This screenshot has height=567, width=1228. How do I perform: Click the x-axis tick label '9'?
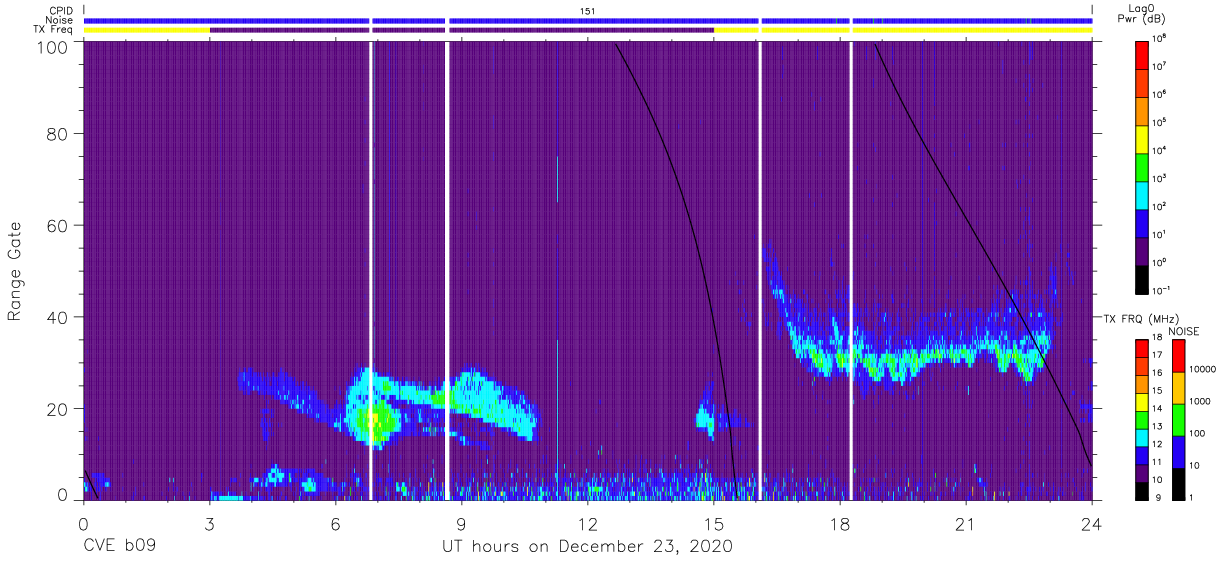point(461,524)
